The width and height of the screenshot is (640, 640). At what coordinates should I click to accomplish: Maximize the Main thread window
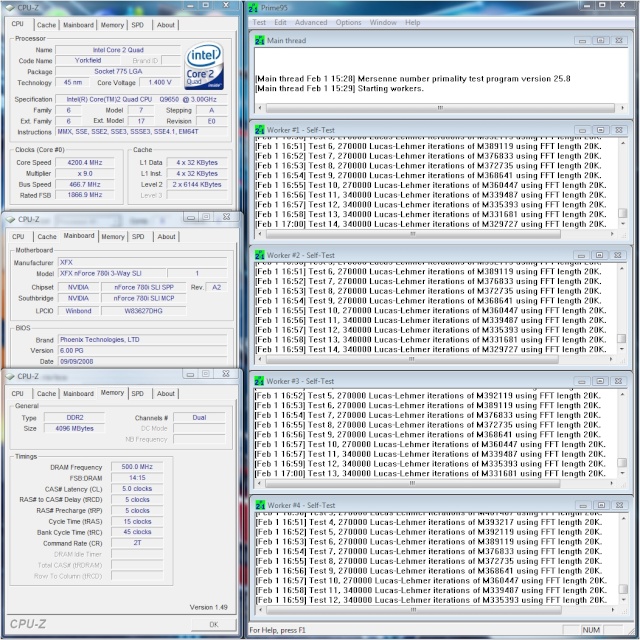(600, 40)
